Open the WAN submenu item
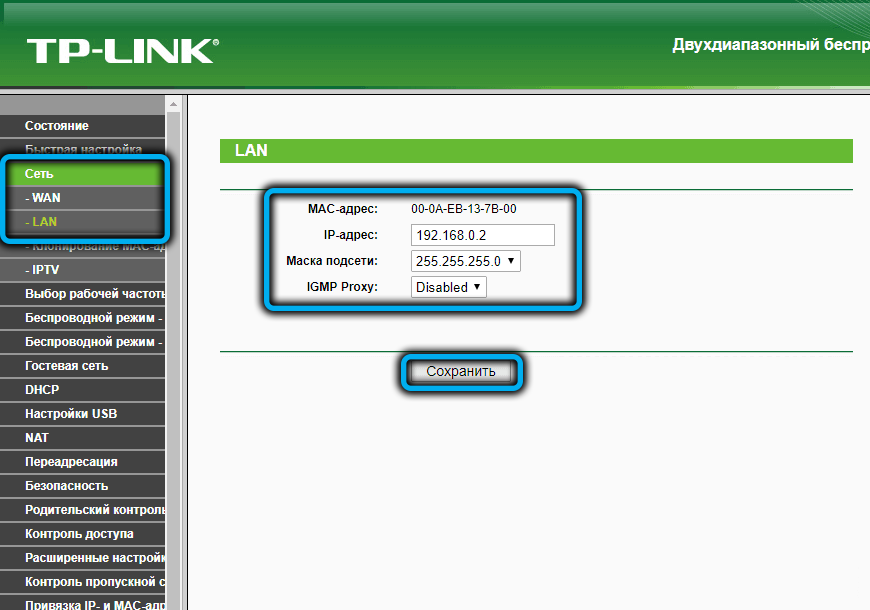This screenshot has width=870, height=610. click(44, 198)
